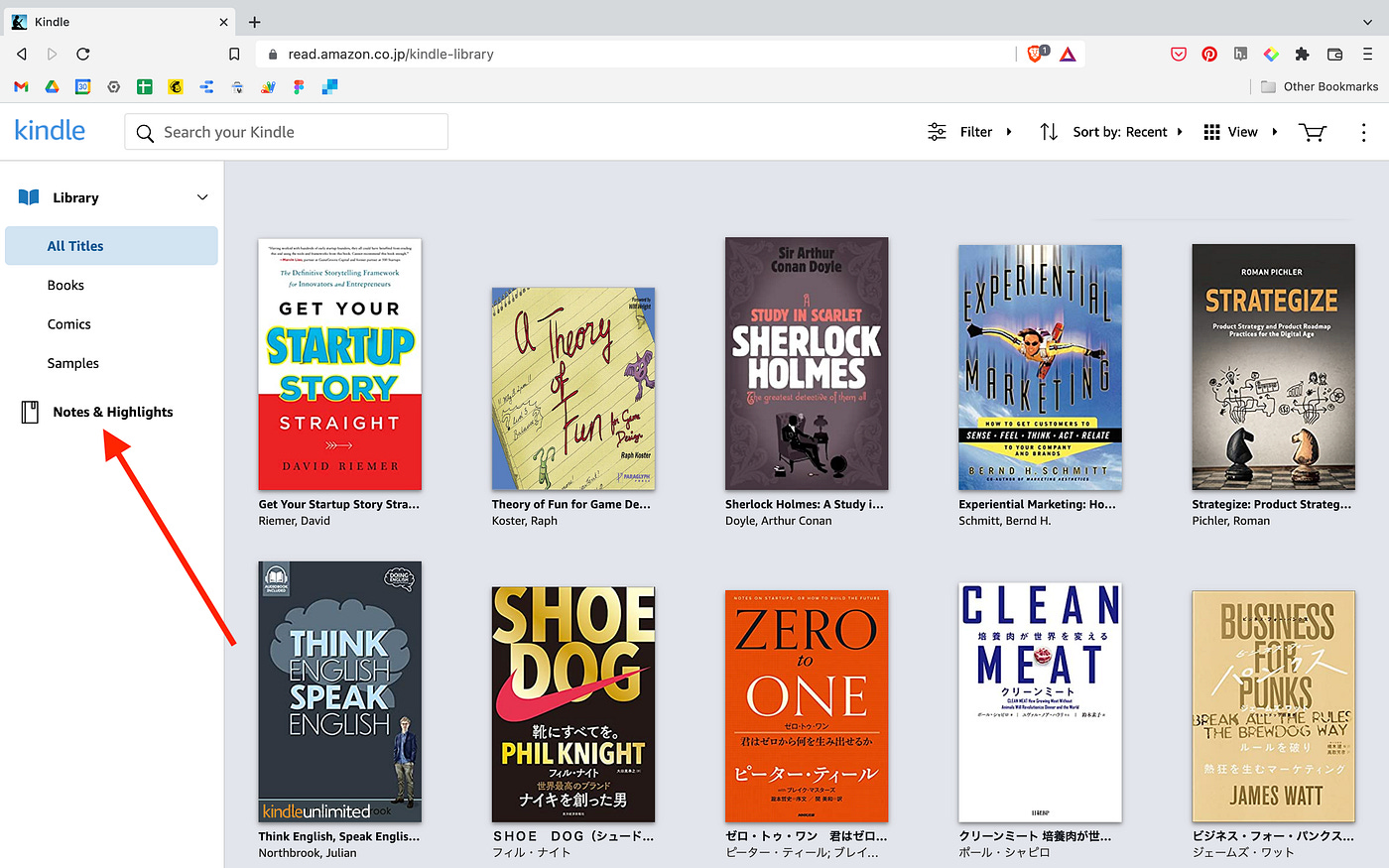Open Notes & Highlights
This screenshot has height=868, width=1389.
click(112, 412)
